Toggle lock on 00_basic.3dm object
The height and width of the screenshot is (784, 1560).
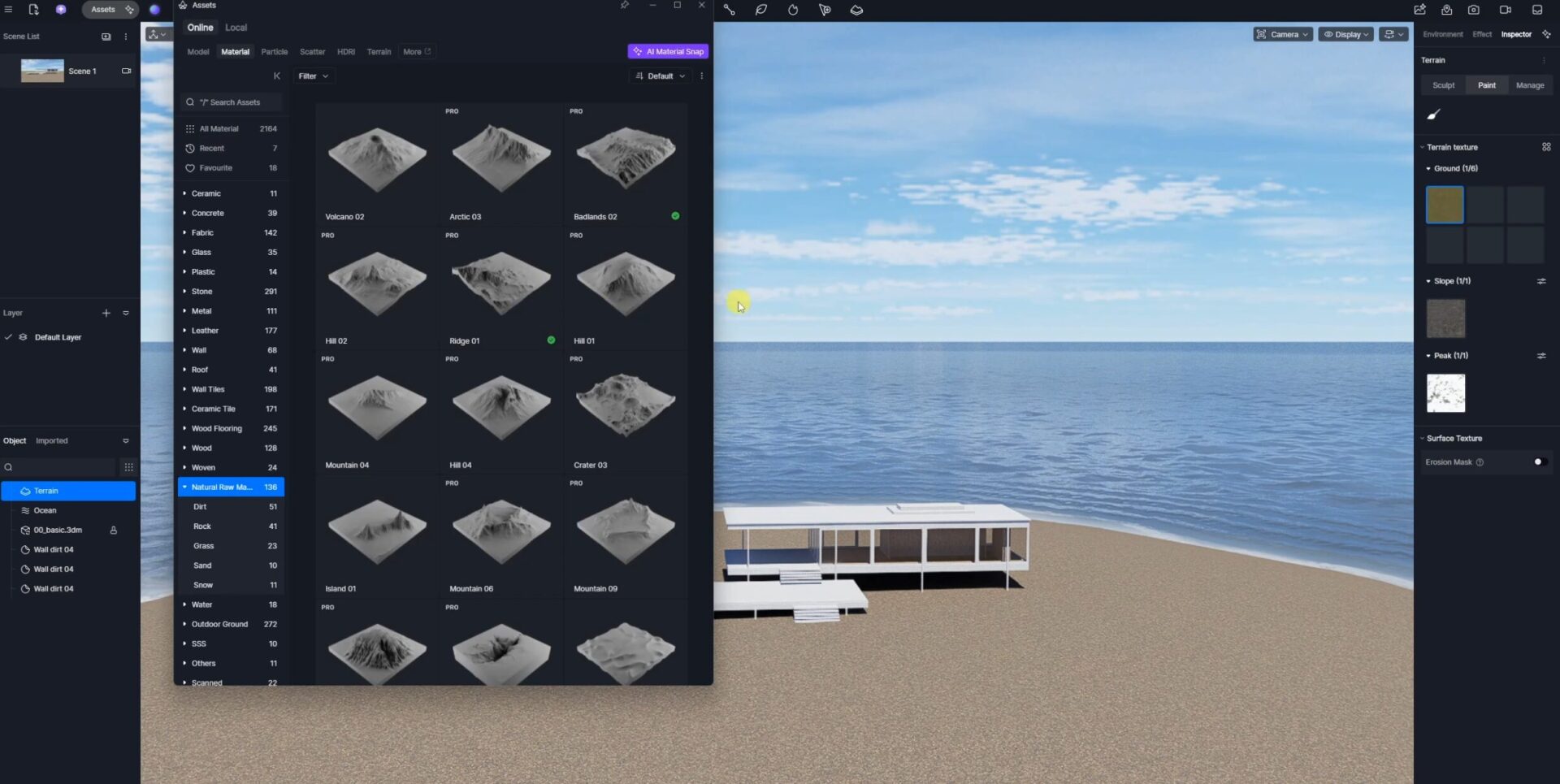coord(113,531)
